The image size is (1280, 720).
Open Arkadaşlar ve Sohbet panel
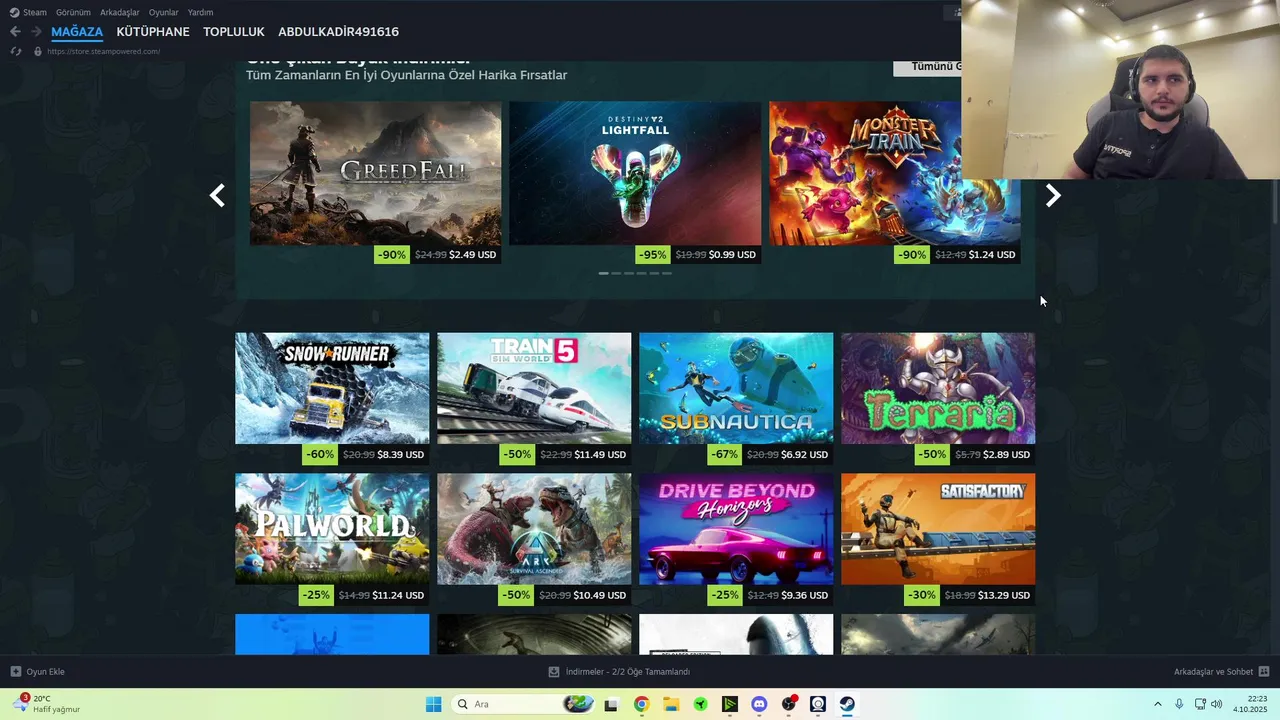1221,672
